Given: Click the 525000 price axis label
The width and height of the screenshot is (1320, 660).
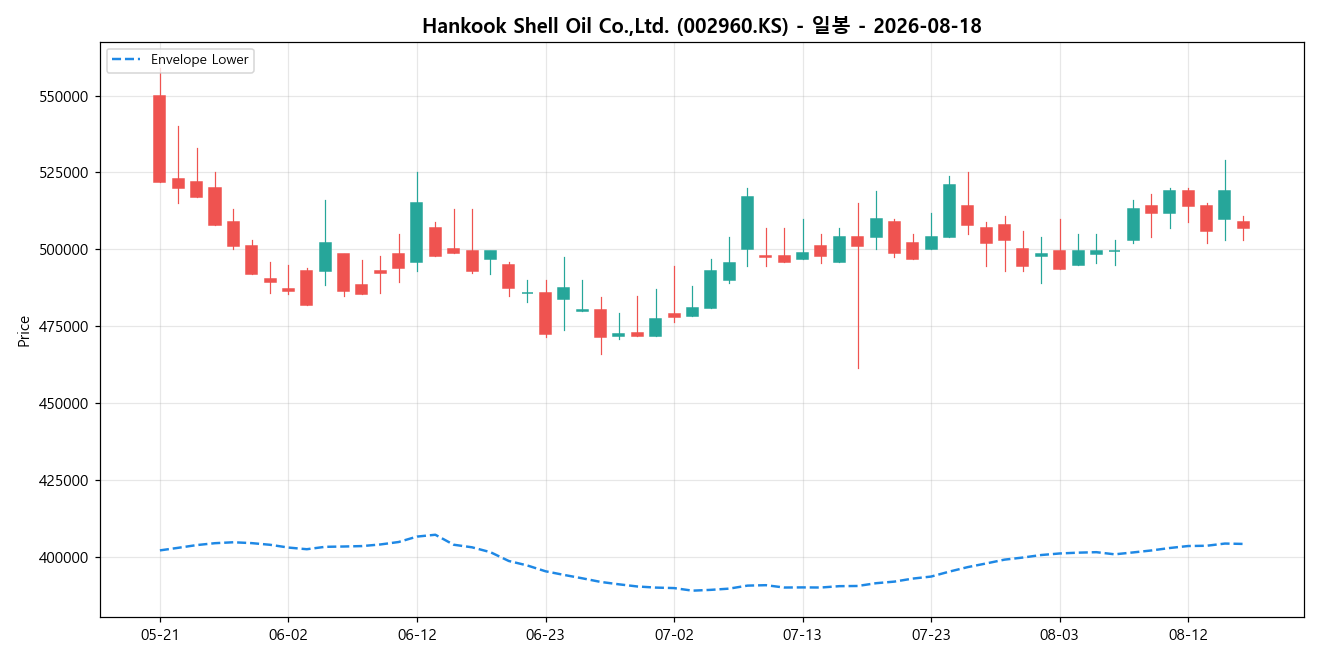Looking at the screenshot, I should point(63,173).
